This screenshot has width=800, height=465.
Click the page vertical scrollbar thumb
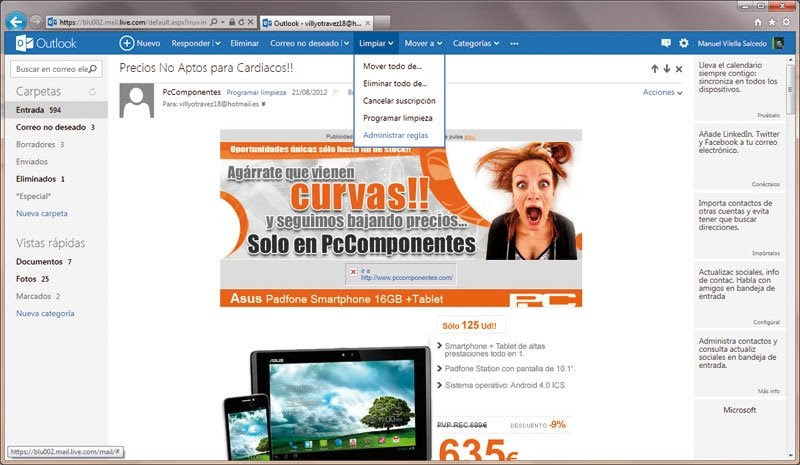[790, 88]
